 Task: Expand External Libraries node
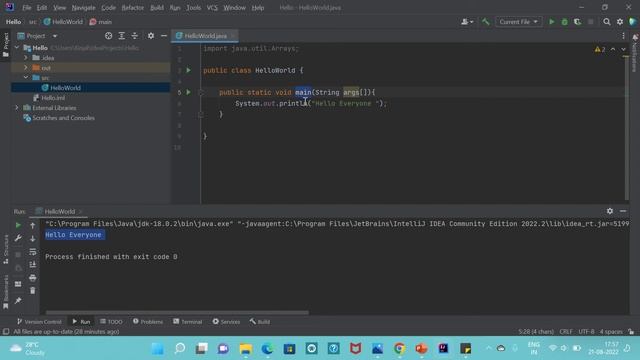17,108
